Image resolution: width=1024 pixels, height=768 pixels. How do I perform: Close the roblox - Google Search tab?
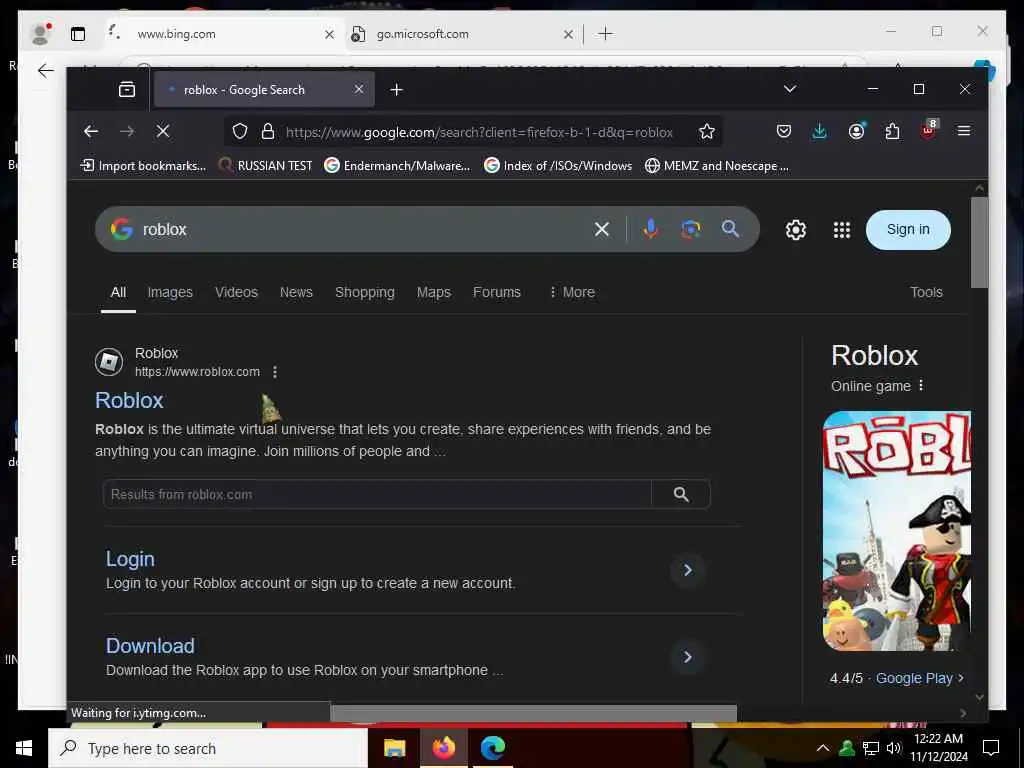point(359,89)
